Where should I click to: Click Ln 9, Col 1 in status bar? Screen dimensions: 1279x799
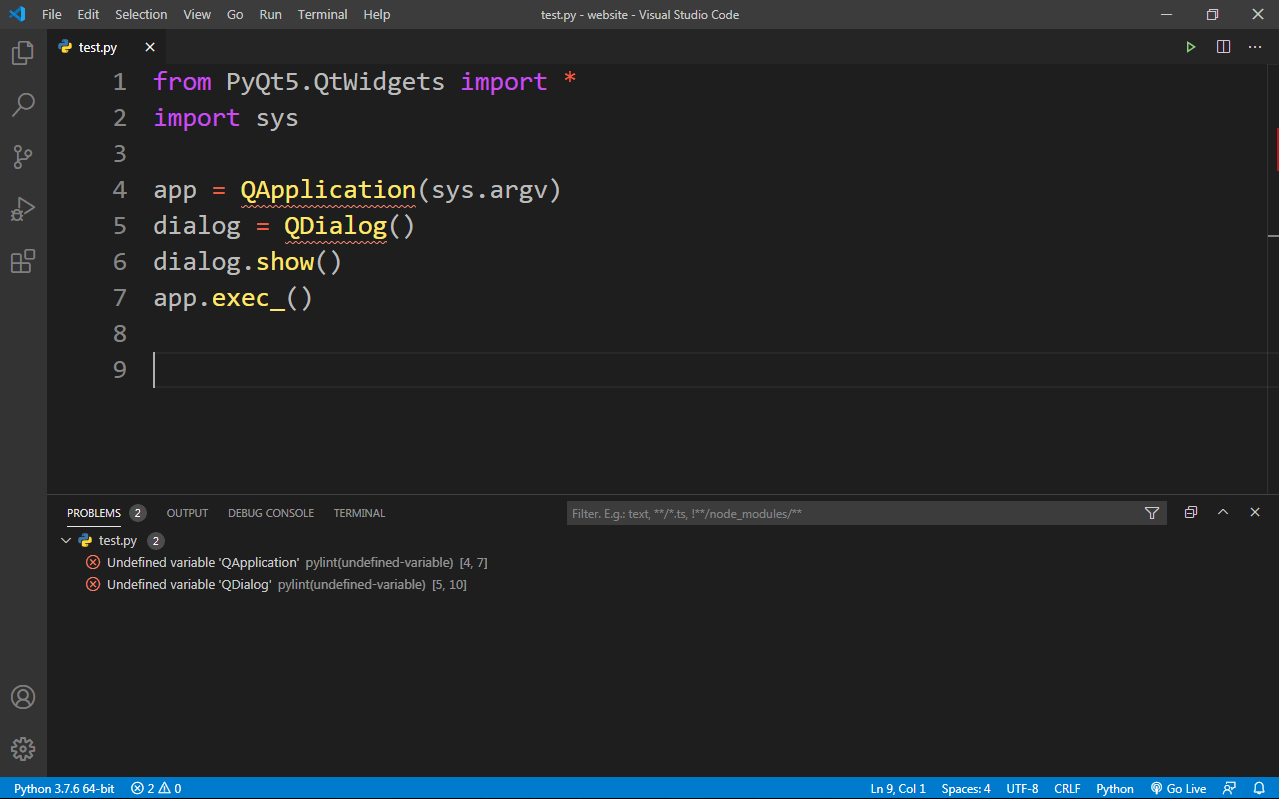click(898, 788)
